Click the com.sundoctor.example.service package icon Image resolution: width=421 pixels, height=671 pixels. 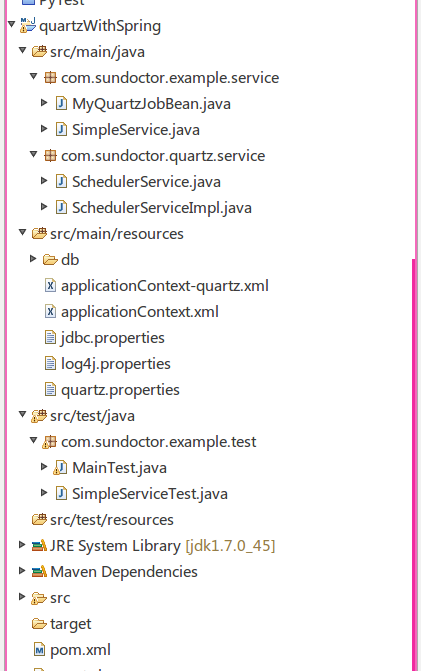pos(50,77)
